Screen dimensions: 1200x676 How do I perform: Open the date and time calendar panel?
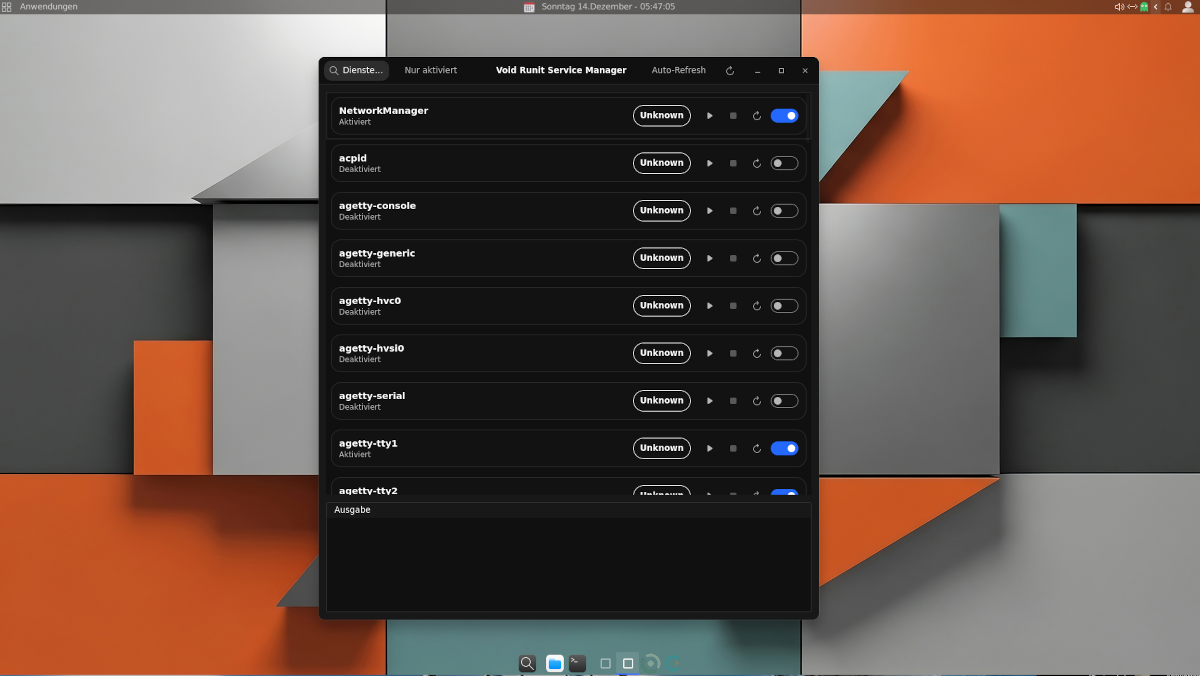point(600,7)
